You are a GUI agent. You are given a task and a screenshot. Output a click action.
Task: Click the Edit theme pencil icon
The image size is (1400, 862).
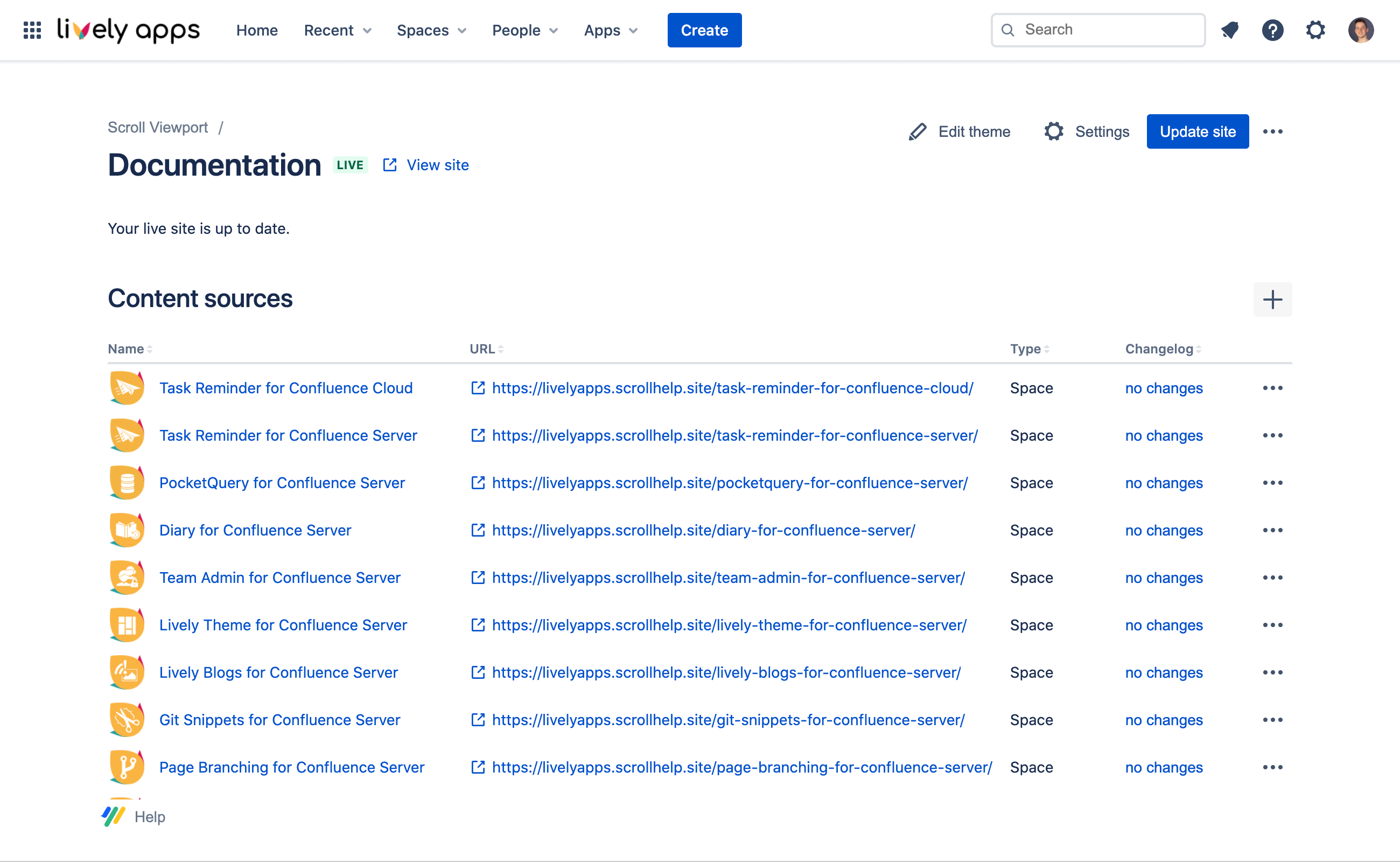pos(918,131)
